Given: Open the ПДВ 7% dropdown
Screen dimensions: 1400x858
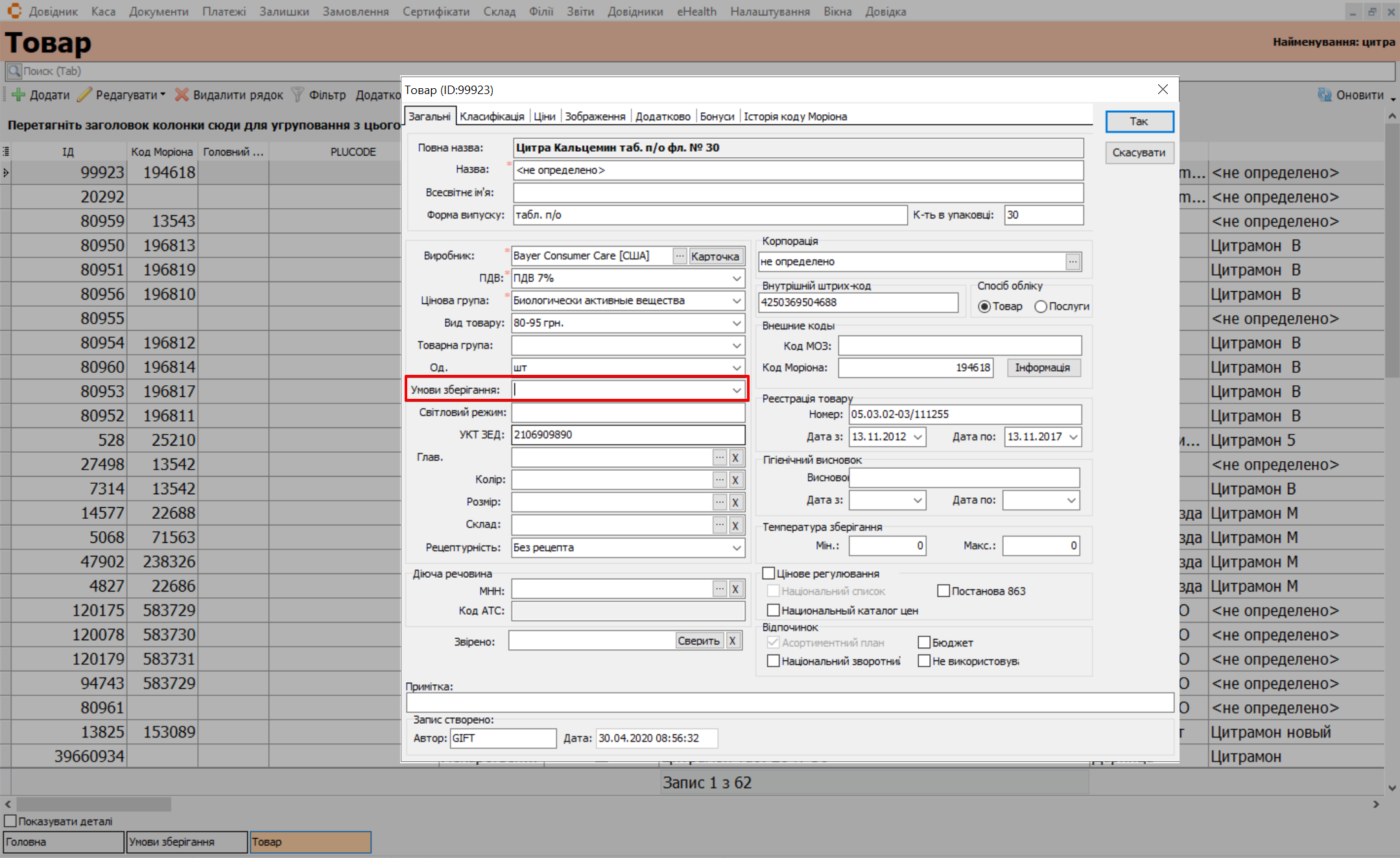Looking at the screenshot, I should pos(737,278).
